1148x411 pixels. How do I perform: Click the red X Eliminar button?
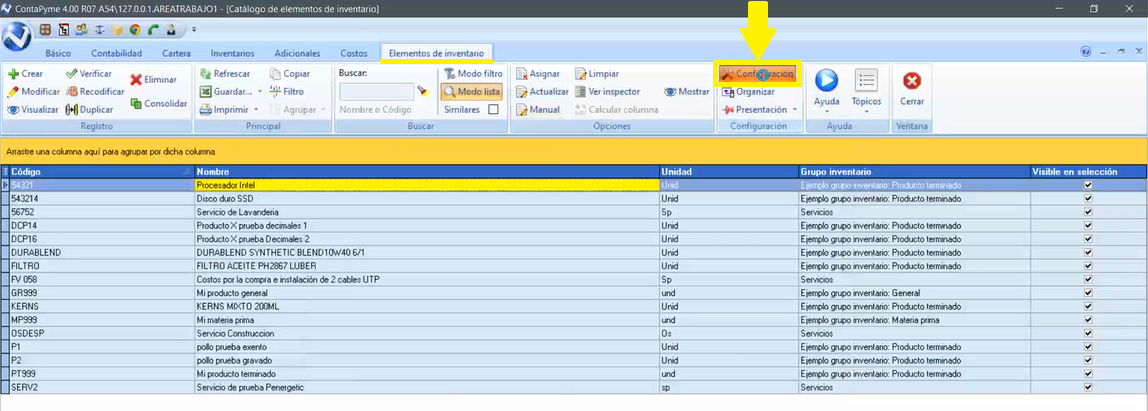(x=153, y=79)
